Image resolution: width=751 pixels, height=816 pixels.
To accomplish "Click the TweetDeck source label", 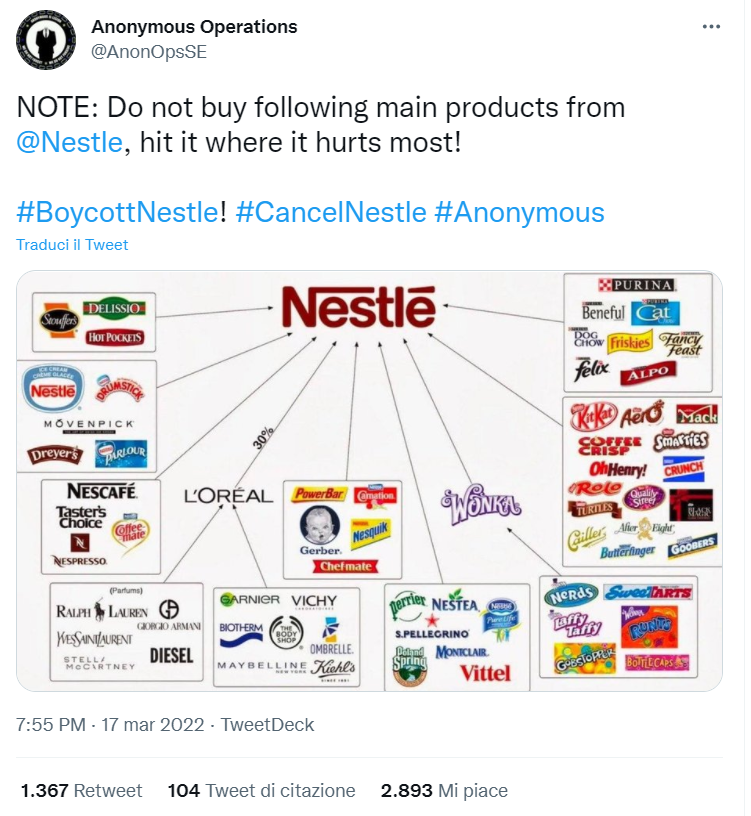I will pyautogui.click(x=267, y=725).
